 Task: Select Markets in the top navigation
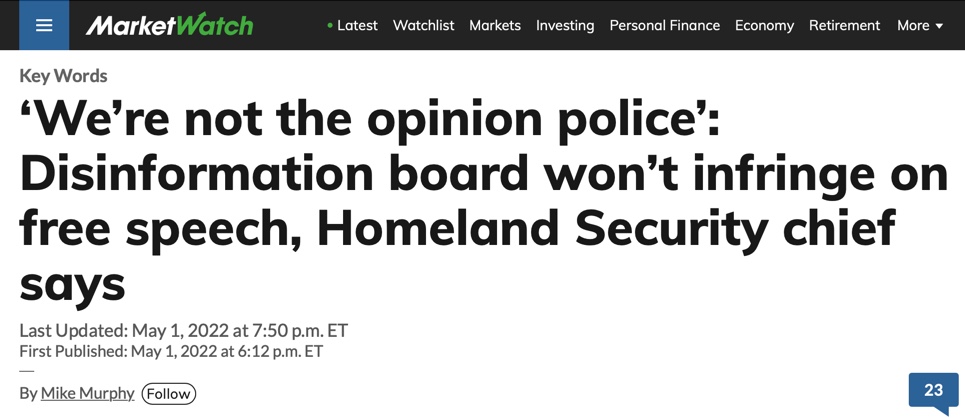[495, 25]
